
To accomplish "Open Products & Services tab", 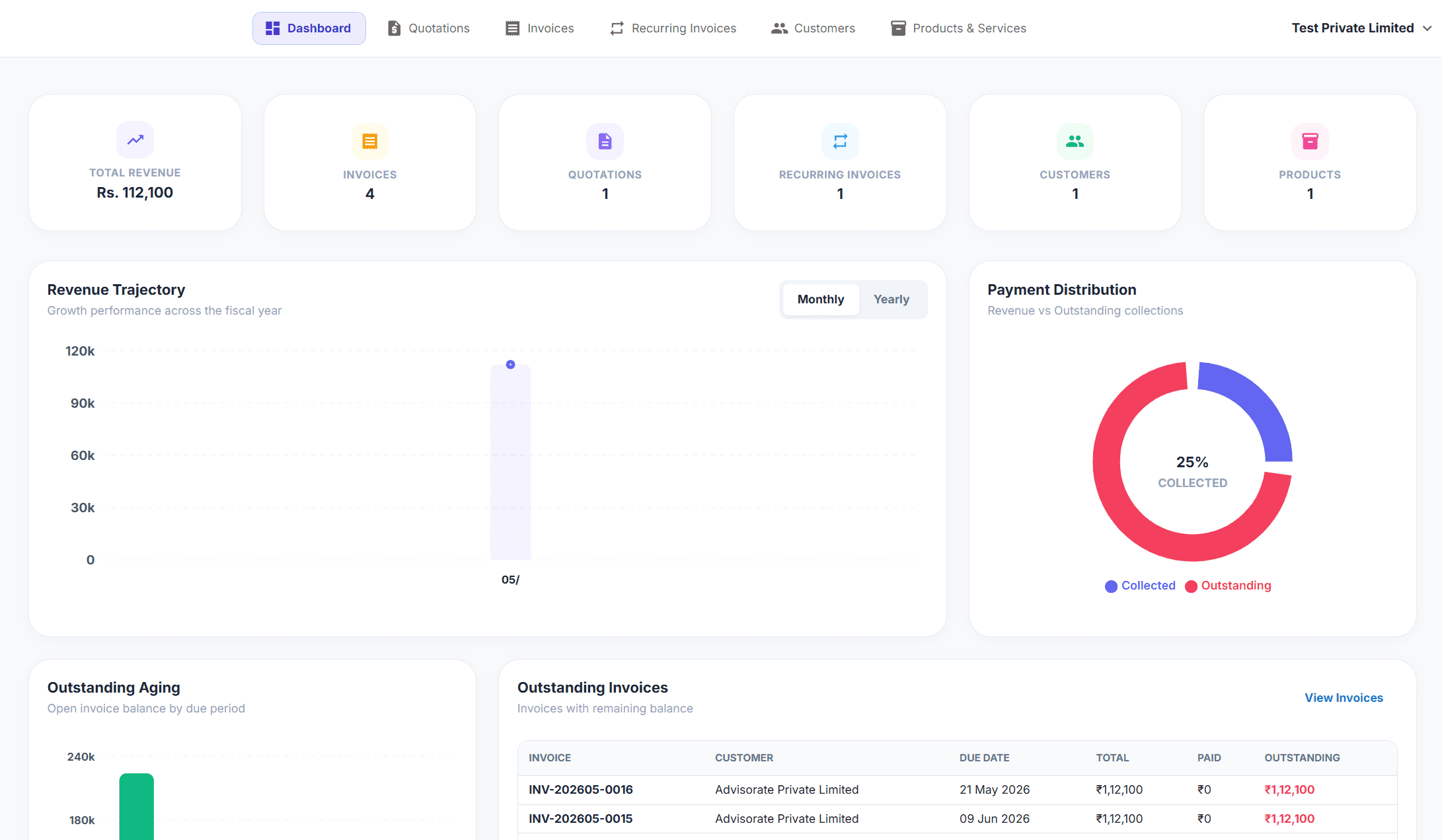I will 958,28.
